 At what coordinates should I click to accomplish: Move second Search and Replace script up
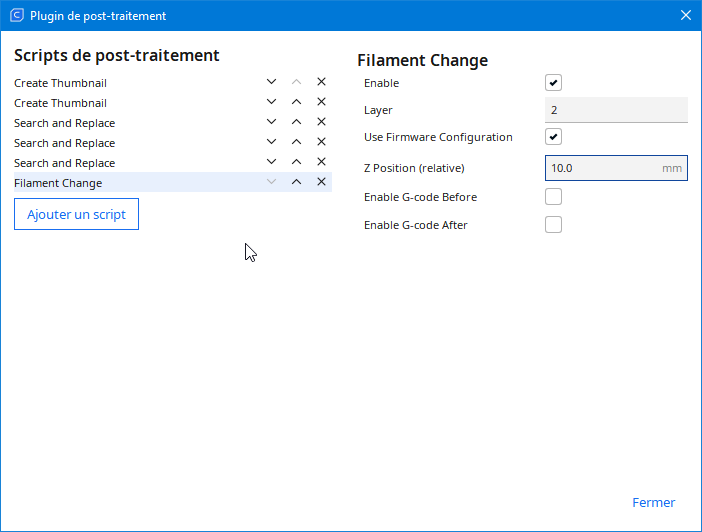click(296, 142)
